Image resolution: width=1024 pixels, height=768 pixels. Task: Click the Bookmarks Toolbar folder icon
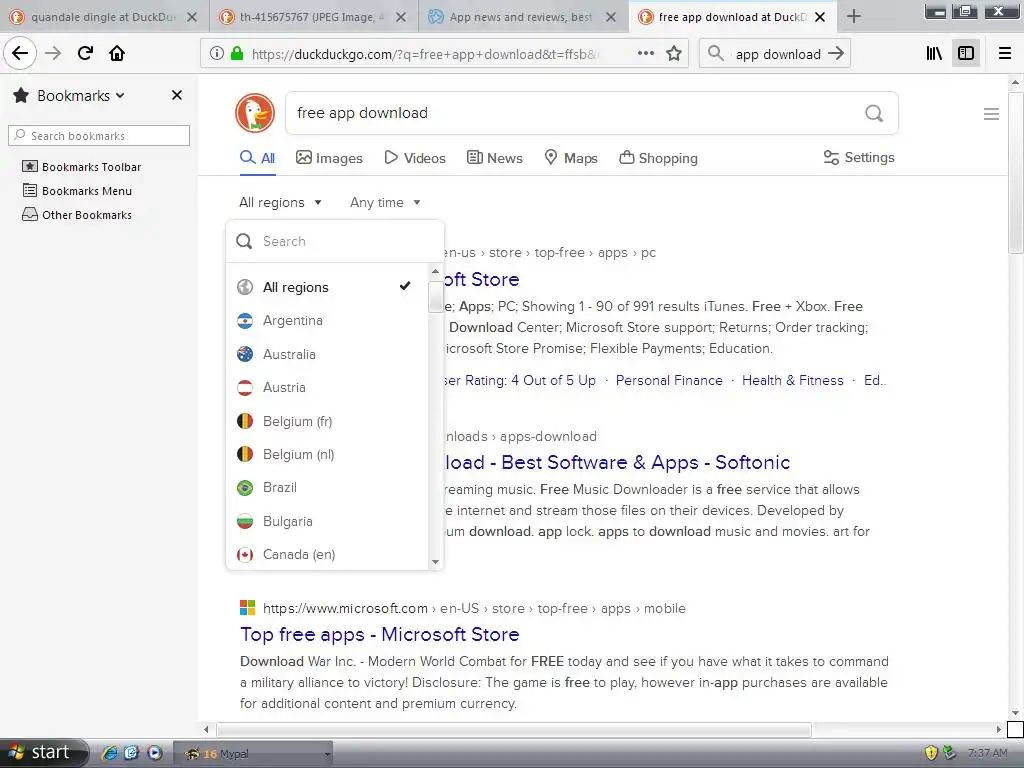point(30,167)
